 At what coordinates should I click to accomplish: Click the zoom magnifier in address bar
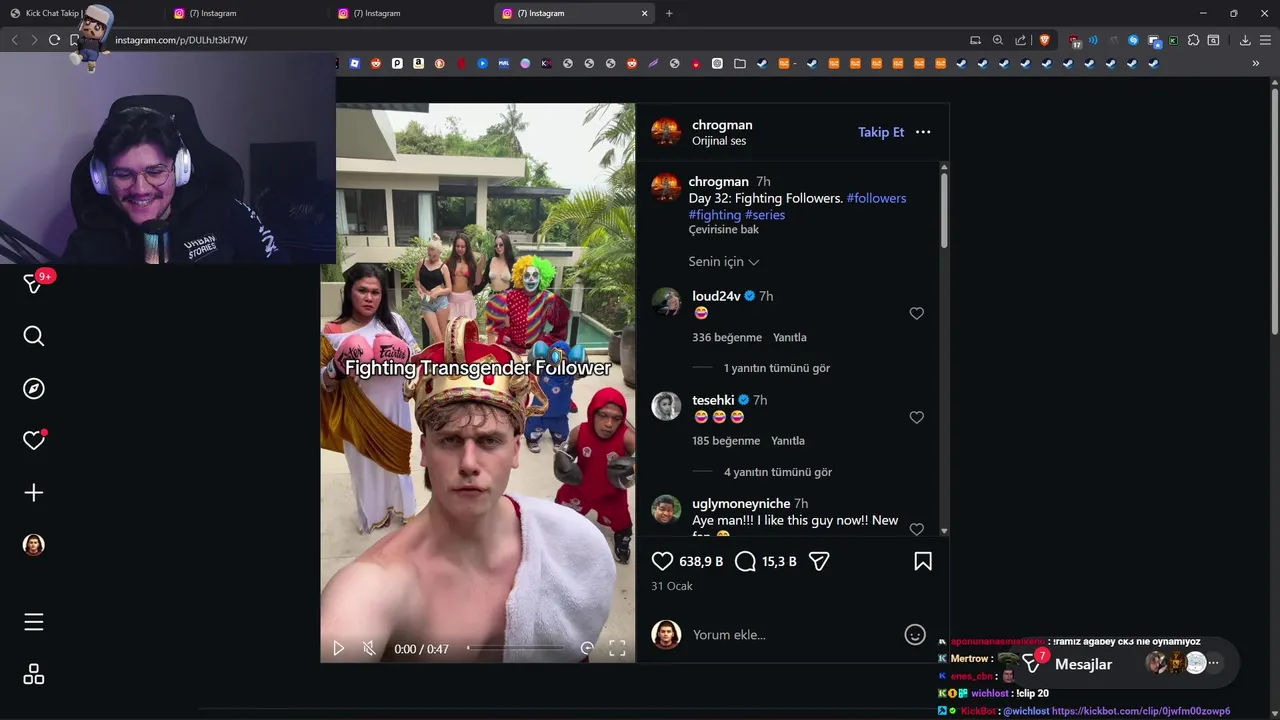tap(997, 40)
